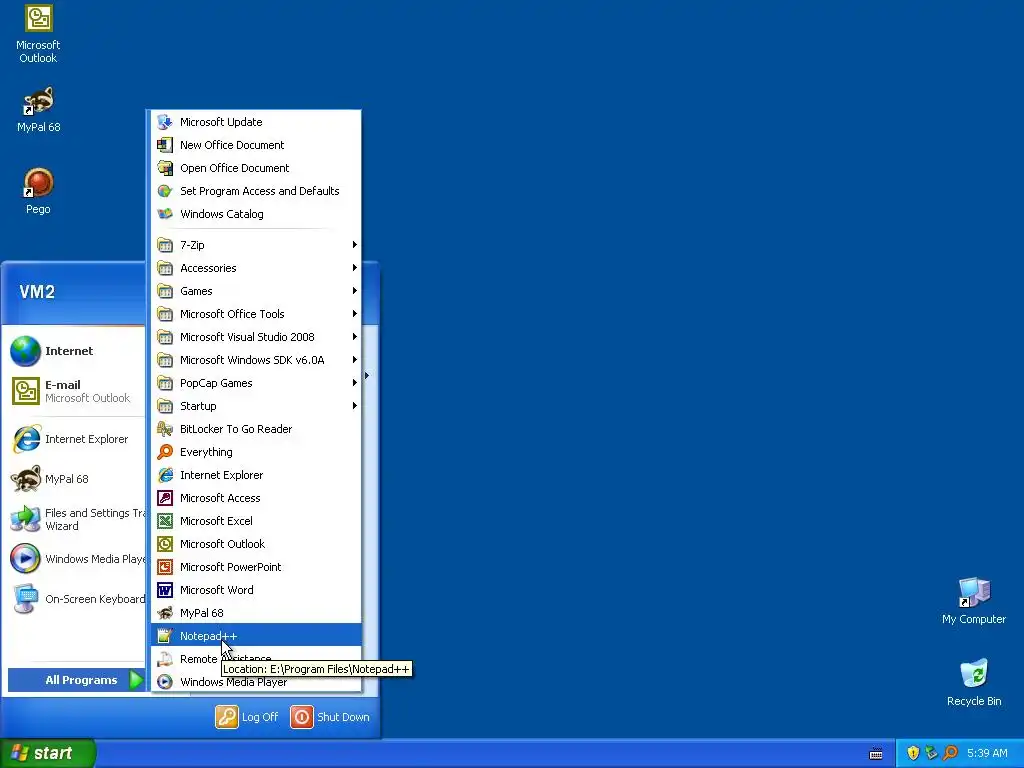Click the Log Off button

[x=247, y=717]
